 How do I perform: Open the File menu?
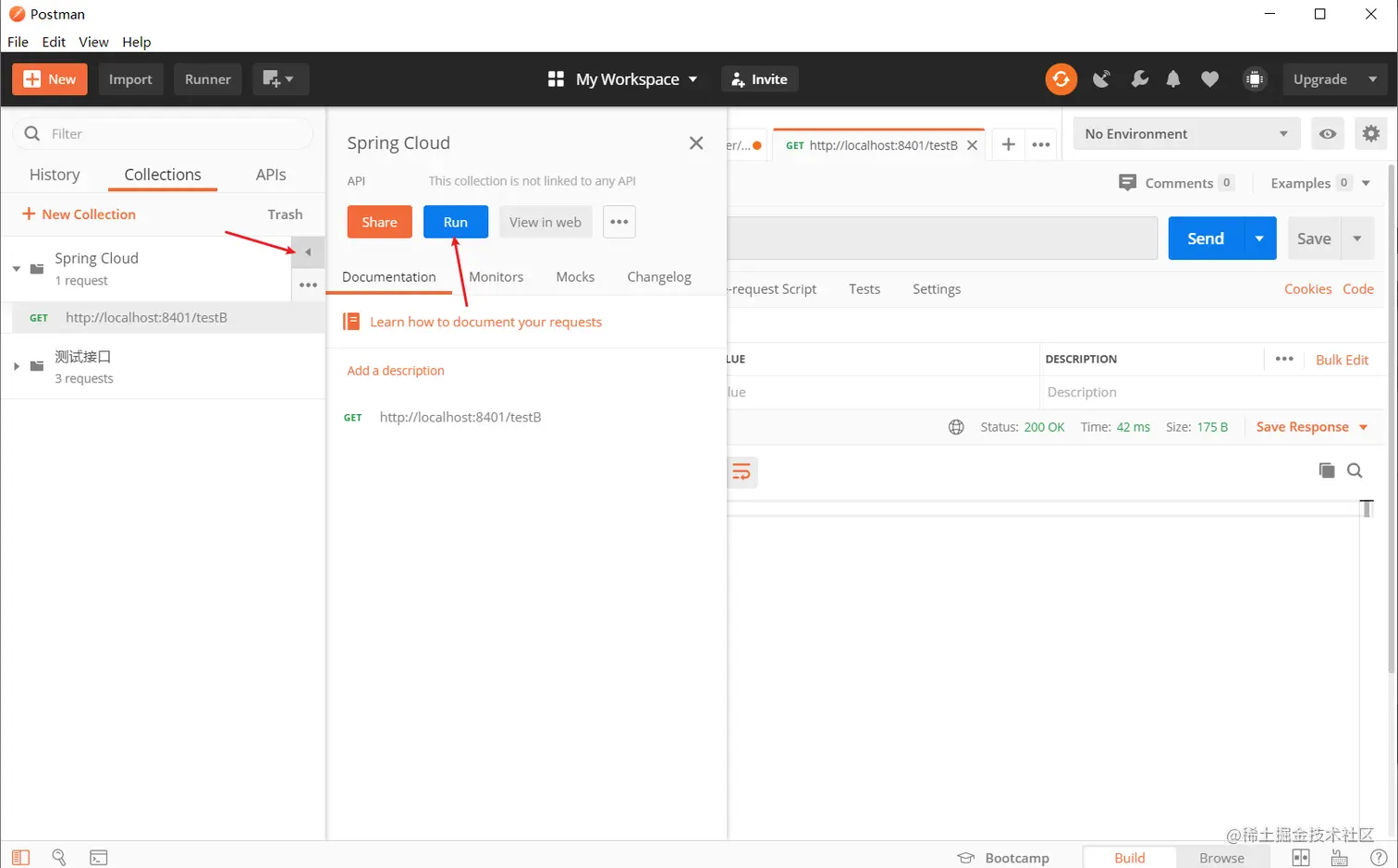18,42
